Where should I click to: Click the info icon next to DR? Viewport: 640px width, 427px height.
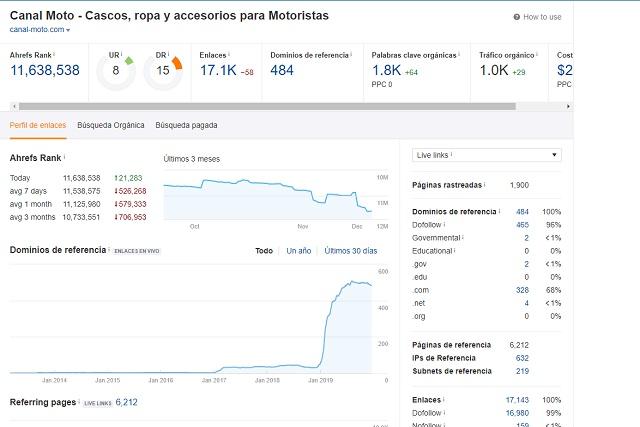[x=168, y=54]
